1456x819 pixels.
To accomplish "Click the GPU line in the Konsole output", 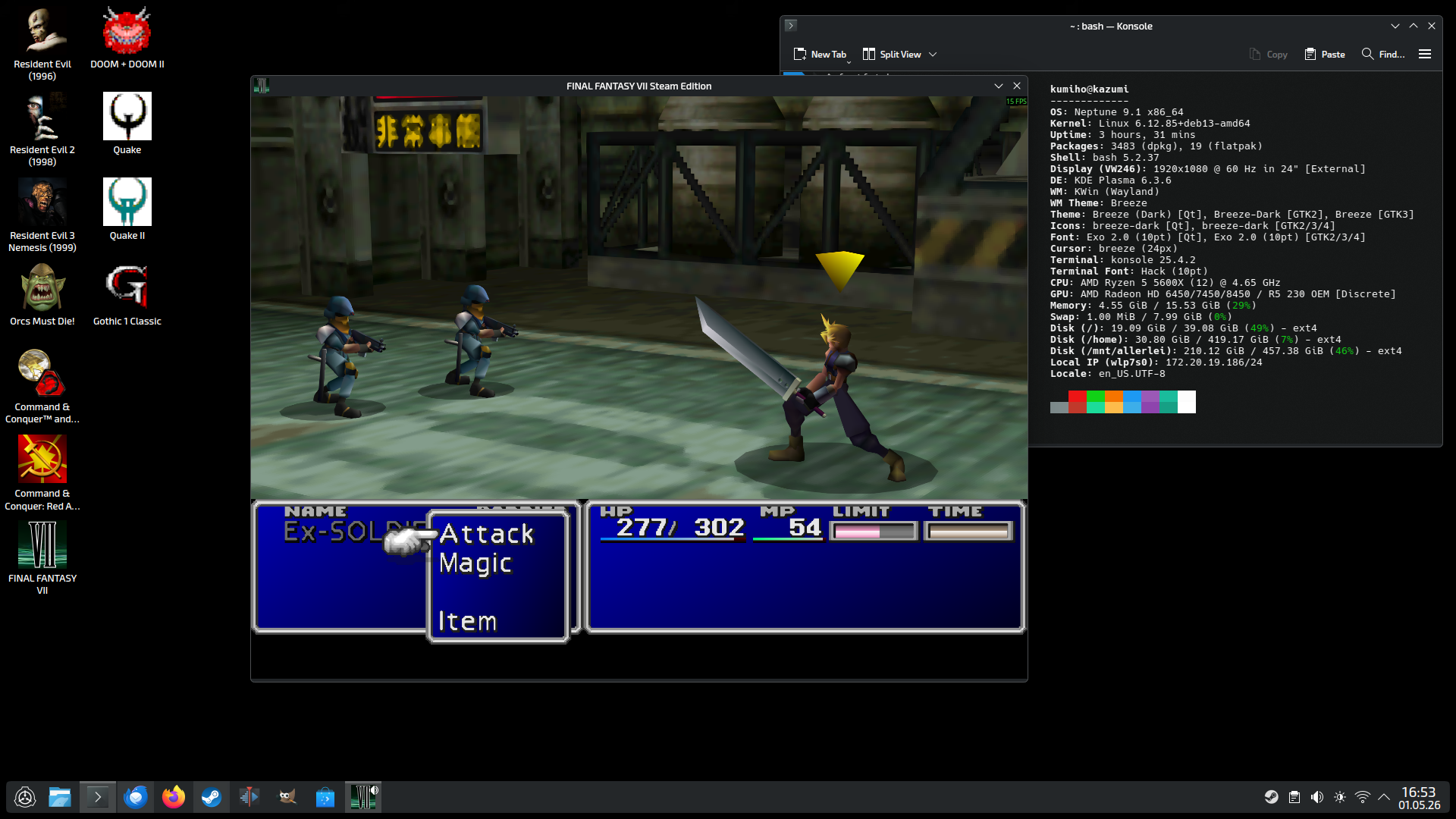I will (1222, 294).
